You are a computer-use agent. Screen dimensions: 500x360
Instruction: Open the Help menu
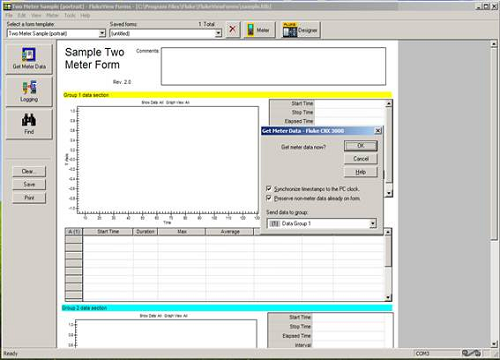click(85, 15)
